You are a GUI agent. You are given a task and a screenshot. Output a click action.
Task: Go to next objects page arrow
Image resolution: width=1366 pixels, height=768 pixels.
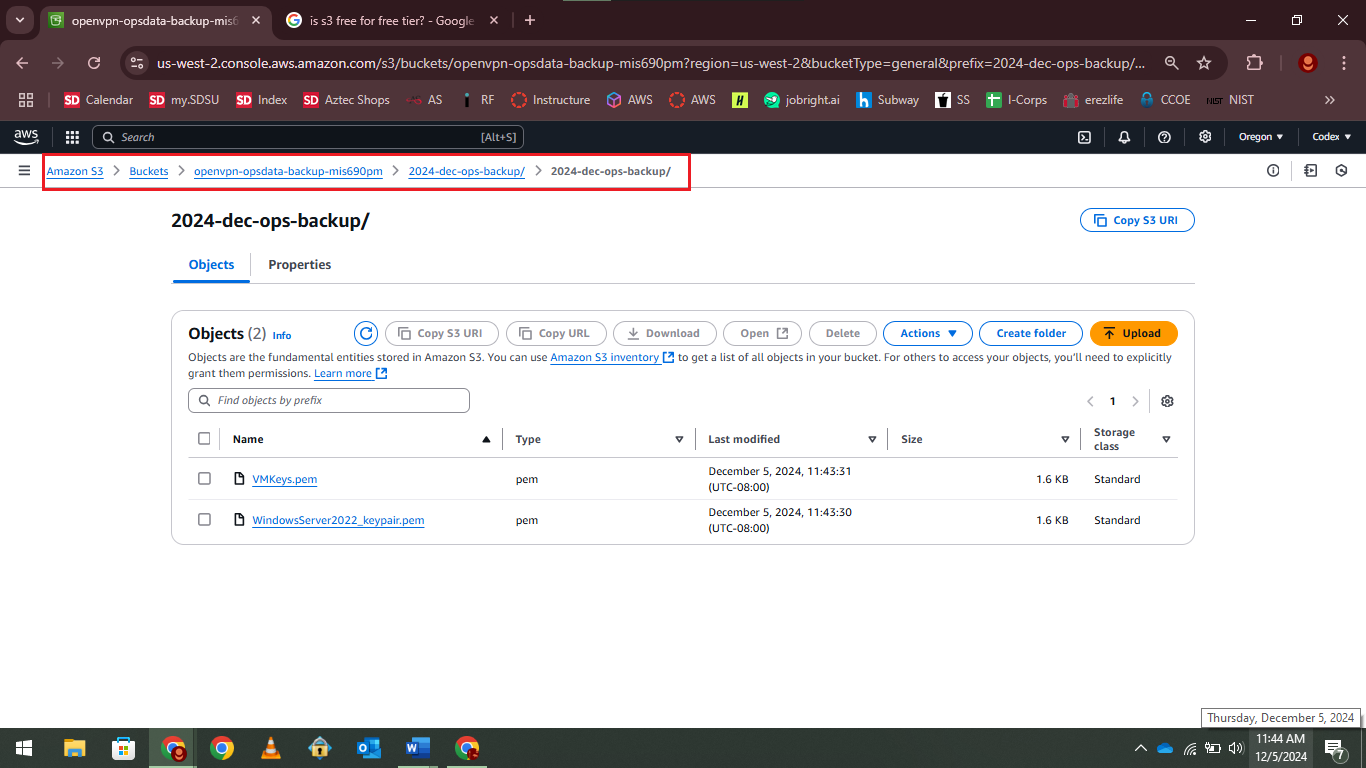tap(1135, 401)
